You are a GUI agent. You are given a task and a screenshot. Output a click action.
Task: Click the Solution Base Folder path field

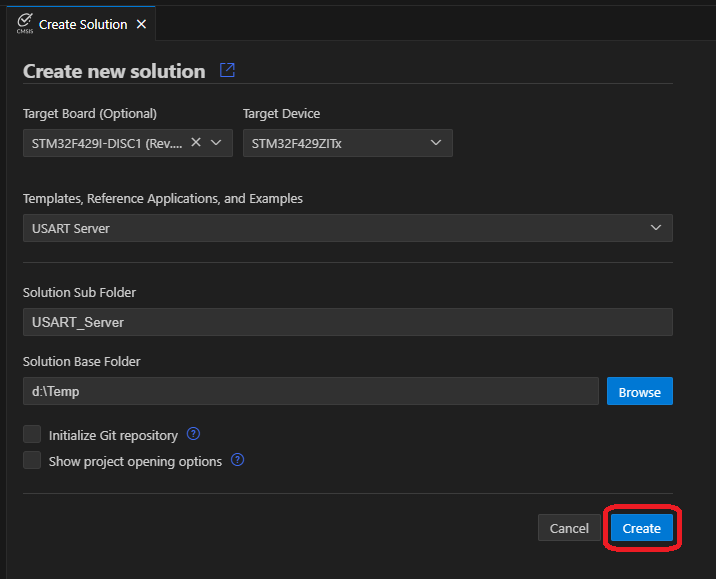point(310,391)
